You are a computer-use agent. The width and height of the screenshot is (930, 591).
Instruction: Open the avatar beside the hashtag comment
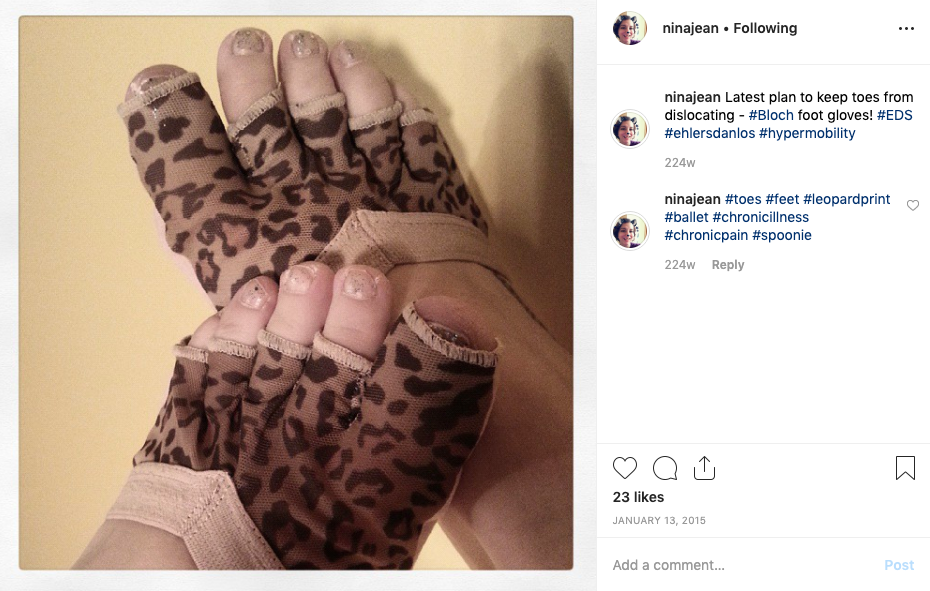630,231
